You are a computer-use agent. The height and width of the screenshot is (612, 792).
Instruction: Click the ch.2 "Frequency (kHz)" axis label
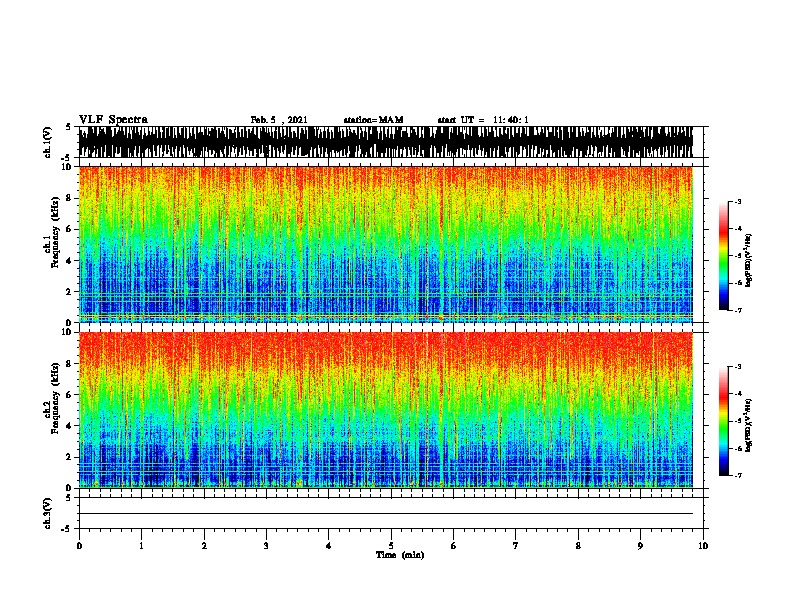point(55,398)
